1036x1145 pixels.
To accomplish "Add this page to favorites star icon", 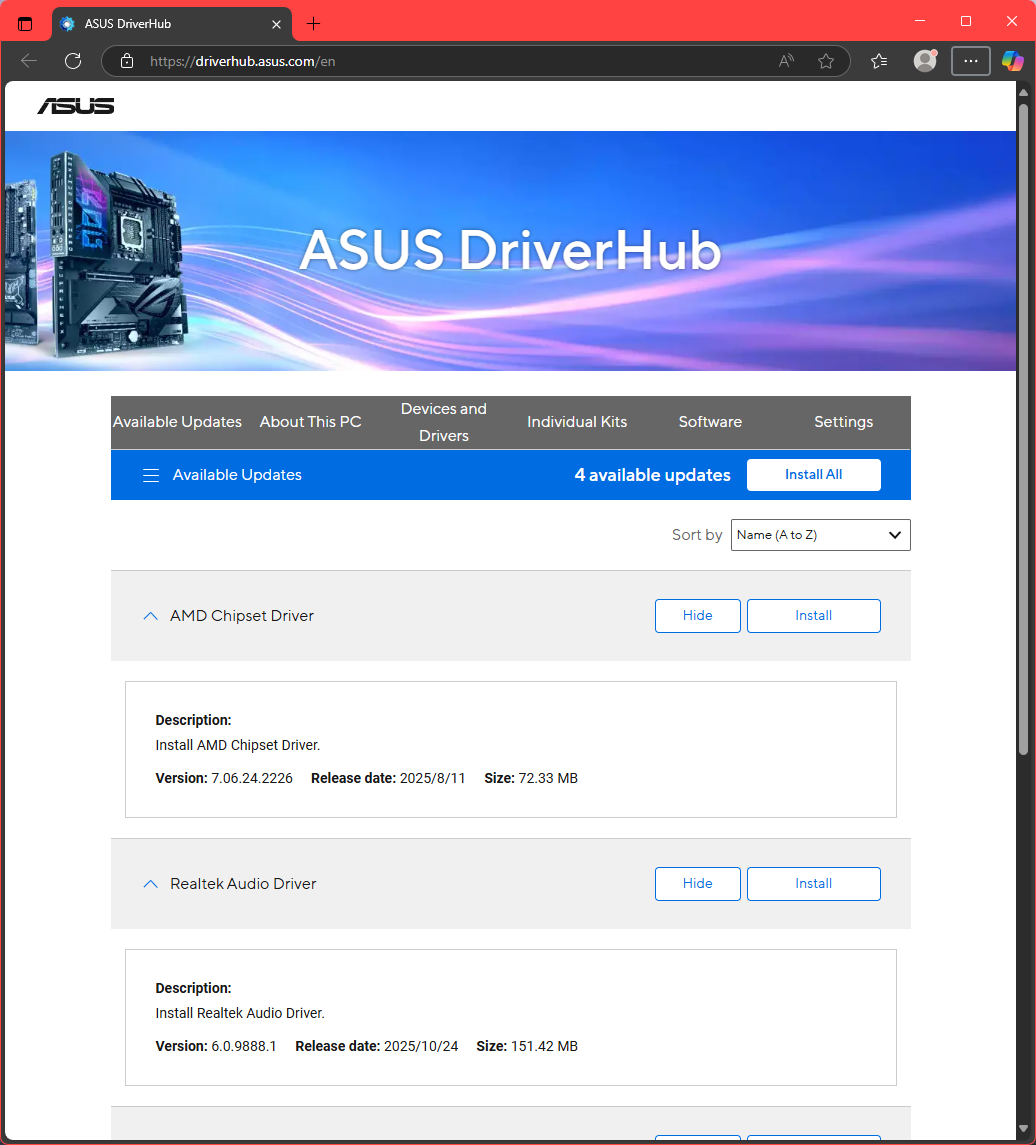I will point(826,61).
